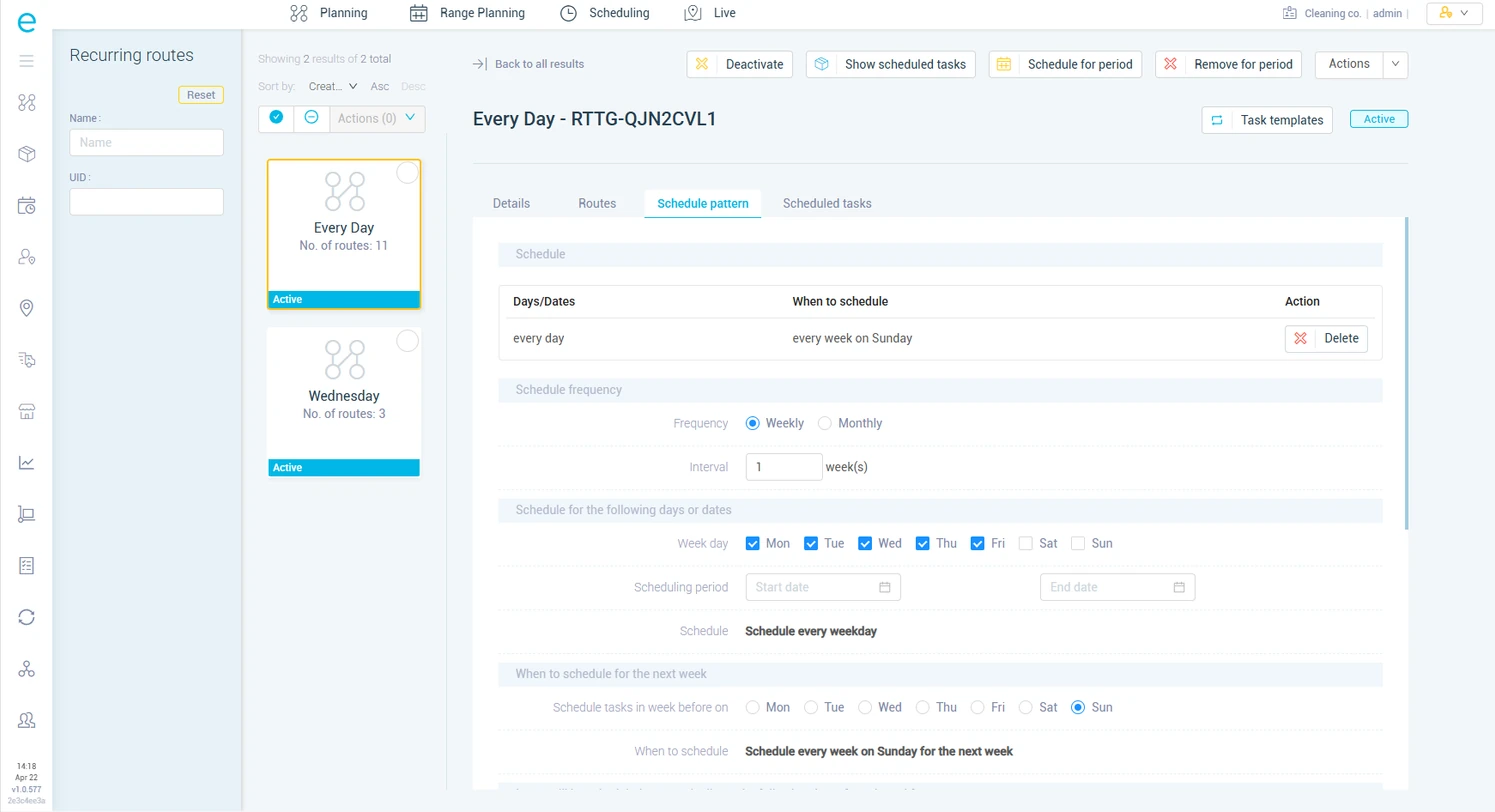Click the Interval weeks input field
The image size is (1495, 812).
tap(784, 467)
